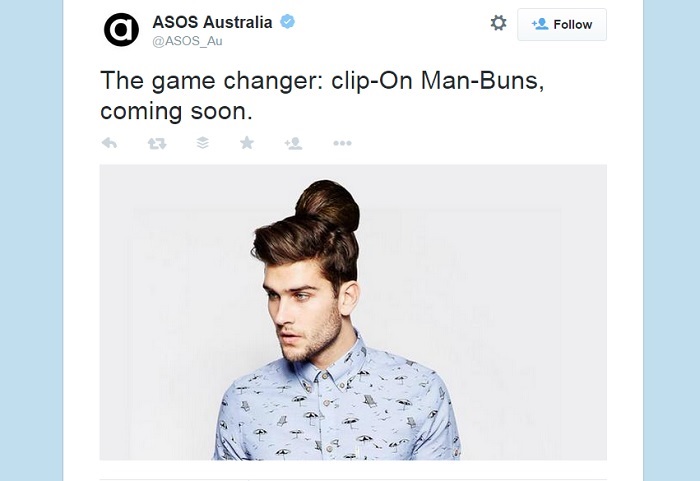Open the ASOS Australia profile name link

212,22
